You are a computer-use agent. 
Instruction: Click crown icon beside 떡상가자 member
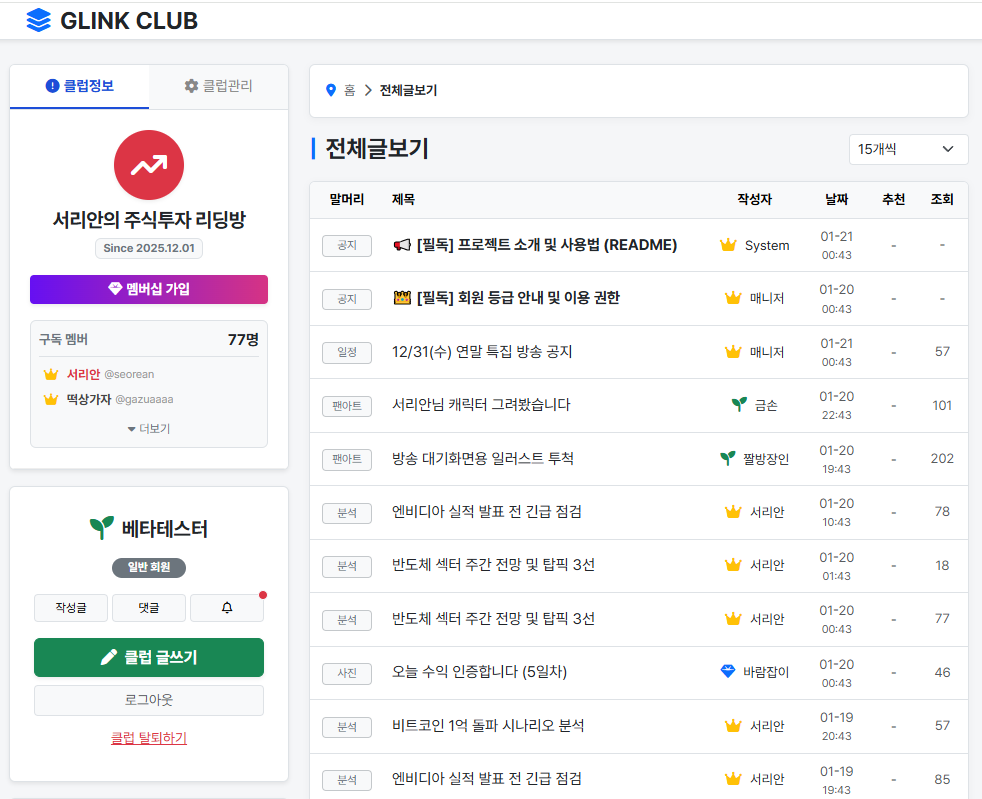(x=51, y=400)
